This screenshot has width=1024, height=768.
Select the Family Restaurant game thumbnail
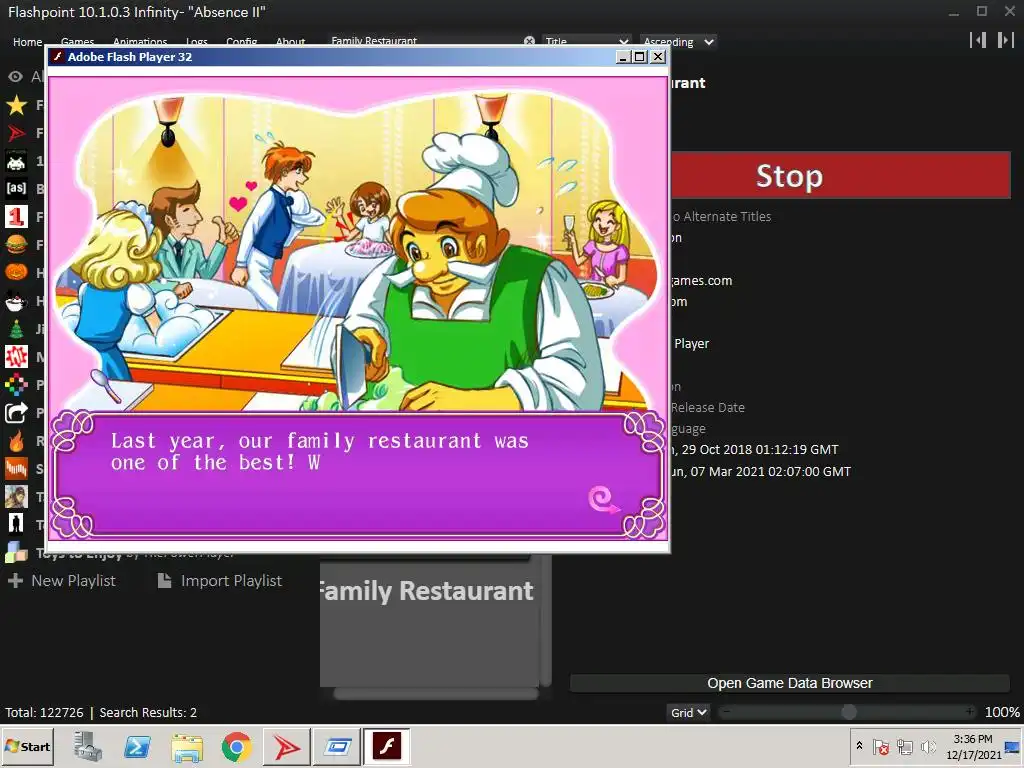pyautogui.click(x=429, y=620)
